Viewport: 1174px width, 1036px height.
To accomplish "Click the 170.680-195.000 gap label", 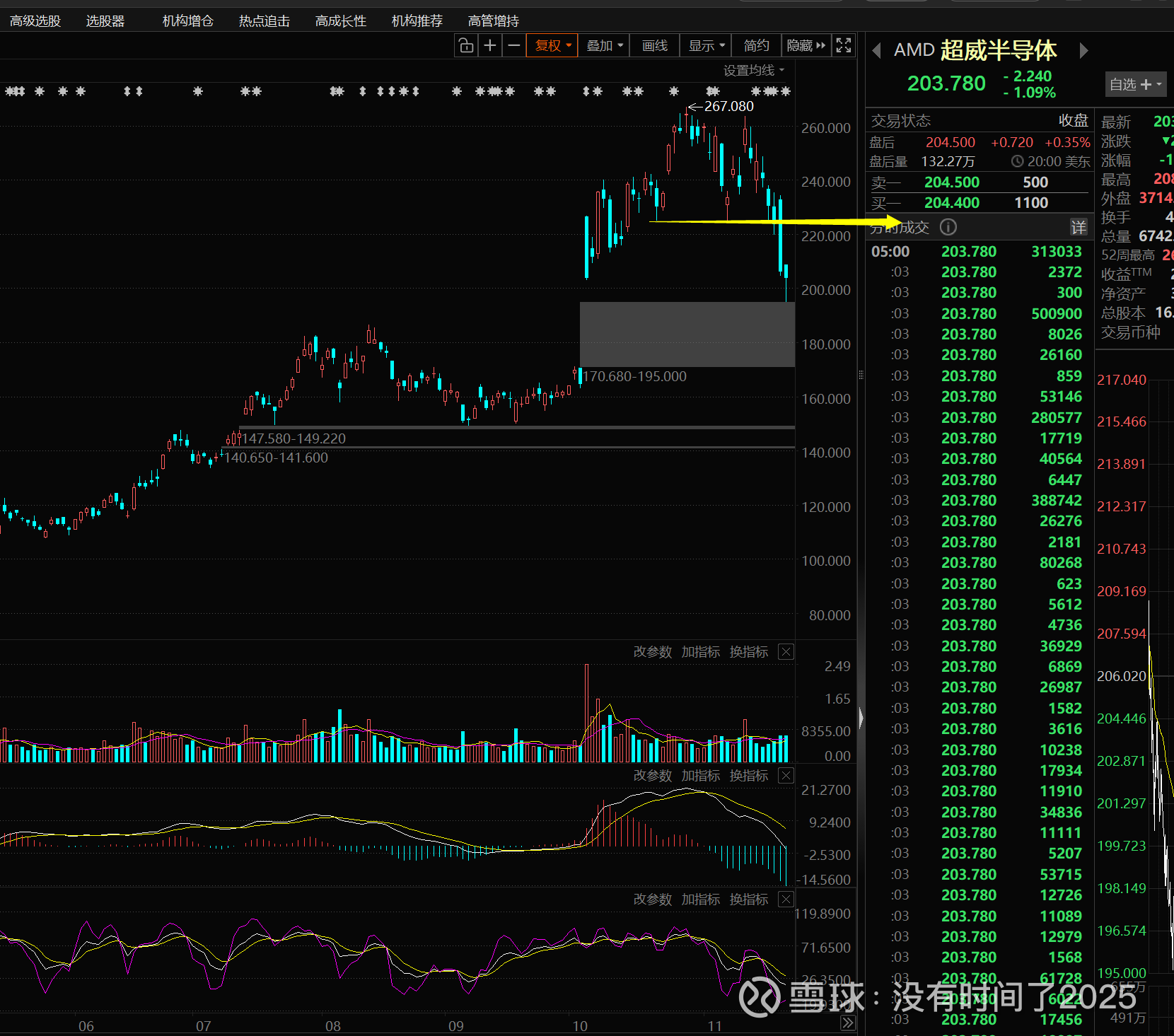I will [634, 376].
